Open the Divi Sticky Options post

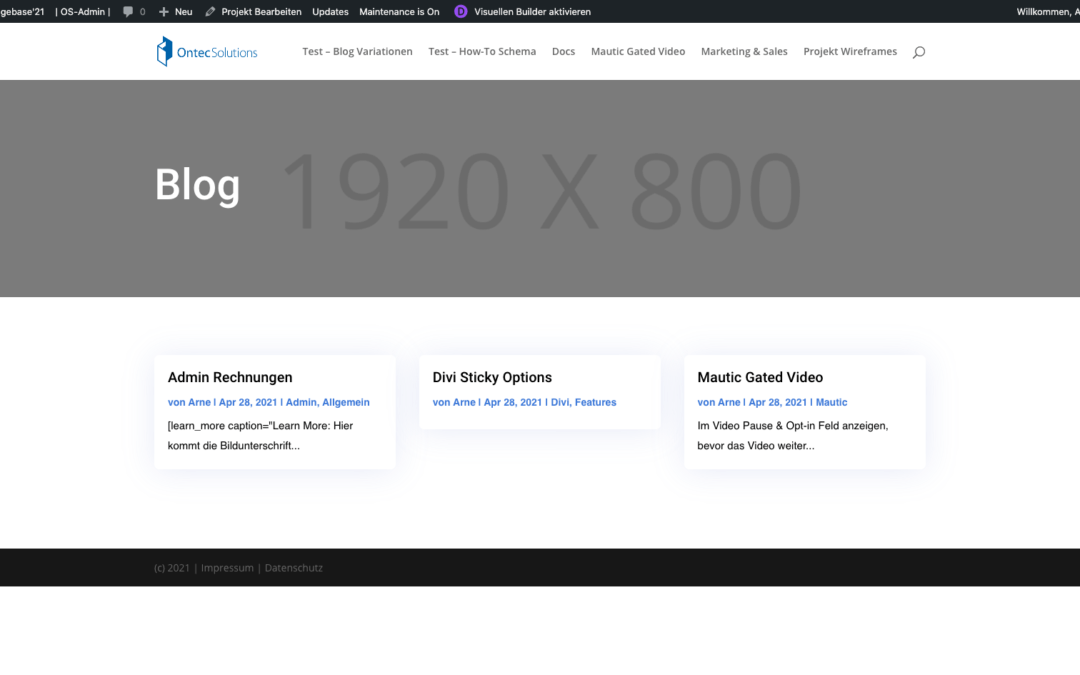(492, 378)
